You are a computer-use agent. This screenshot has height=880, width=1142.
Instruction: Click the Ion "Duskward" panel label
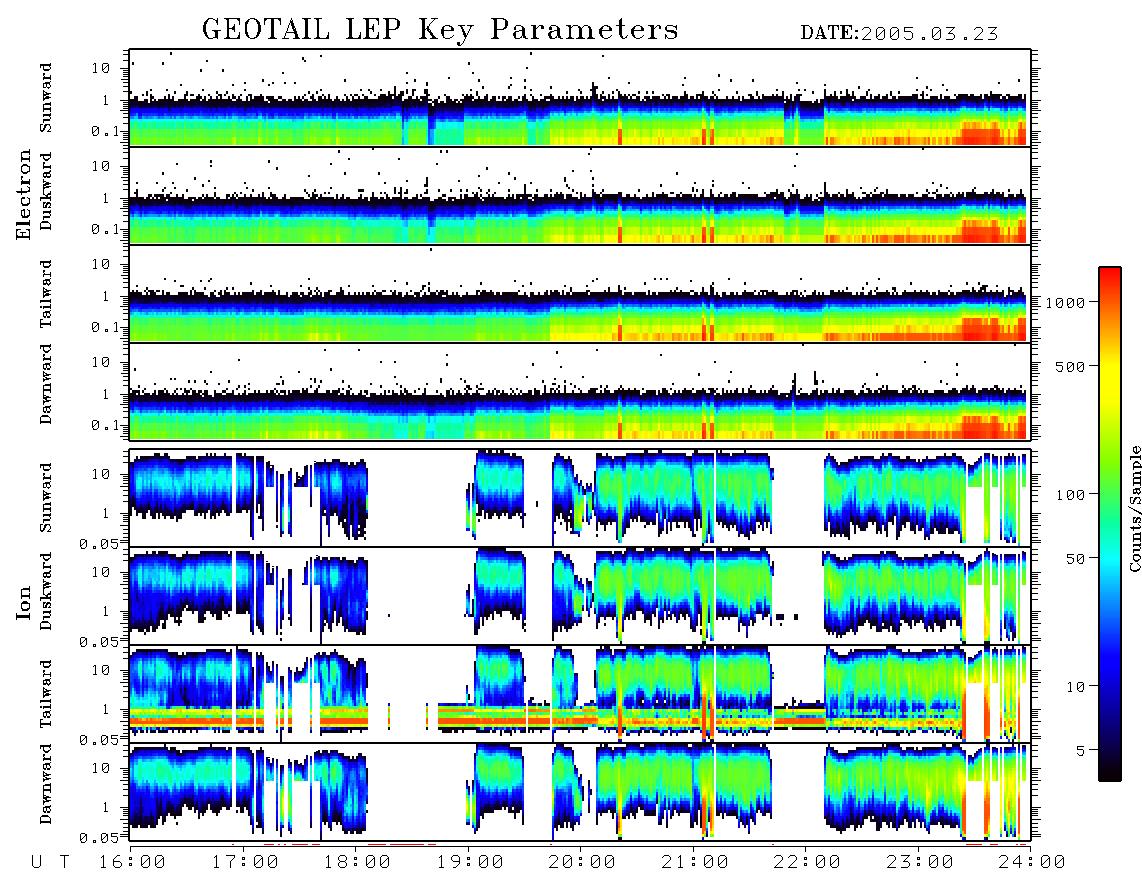coord(47,591)
